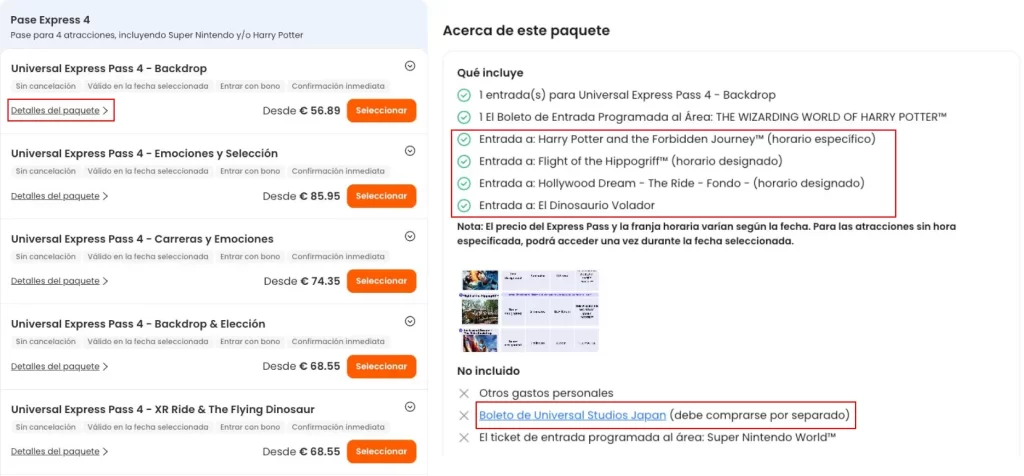Select the € 74.35 Carreras y Emociones pass

[x=381, y=281]
